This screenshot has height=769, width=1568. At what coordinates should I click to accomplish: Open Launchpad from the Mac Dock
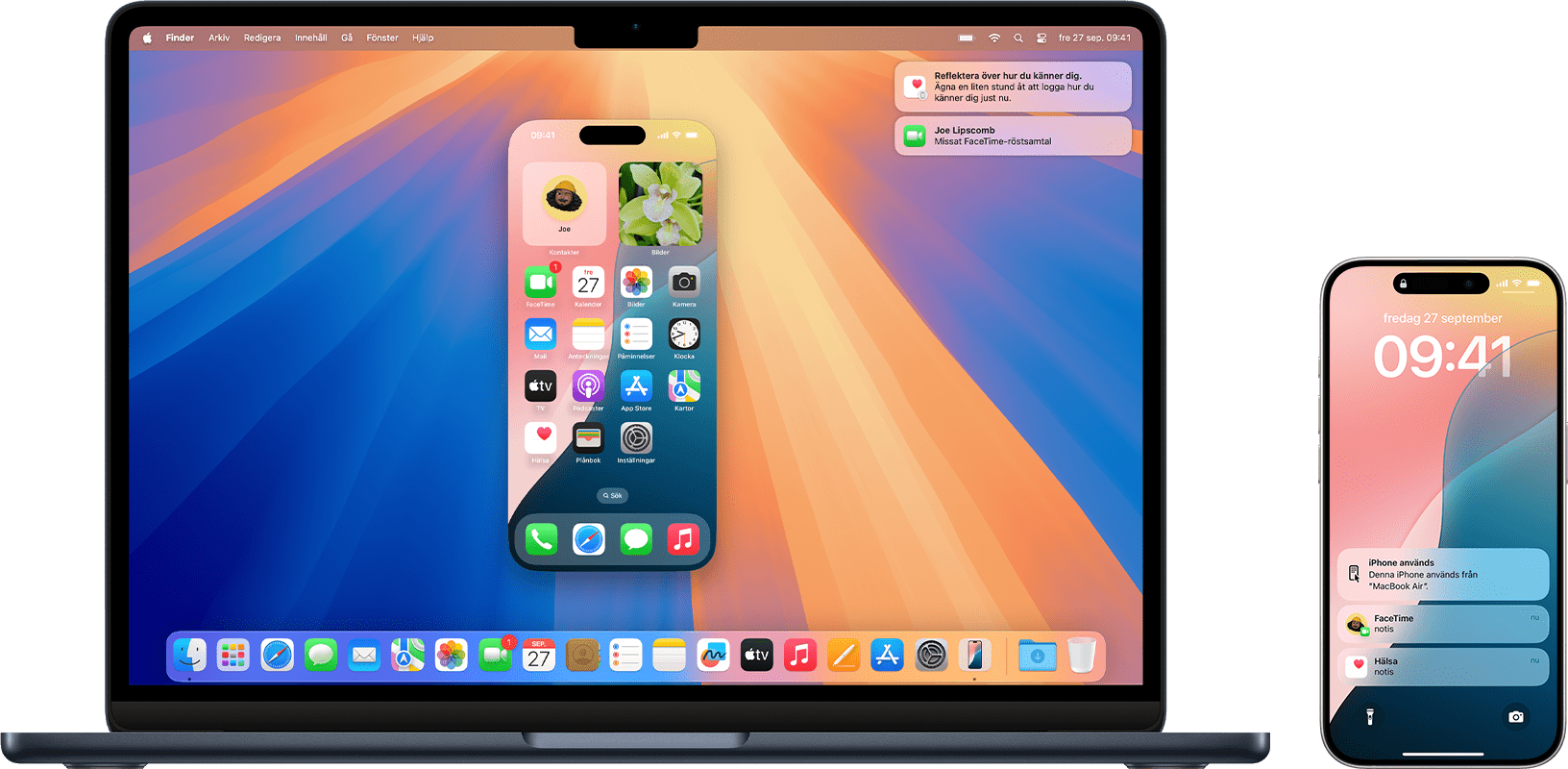(x=233, y=656)
